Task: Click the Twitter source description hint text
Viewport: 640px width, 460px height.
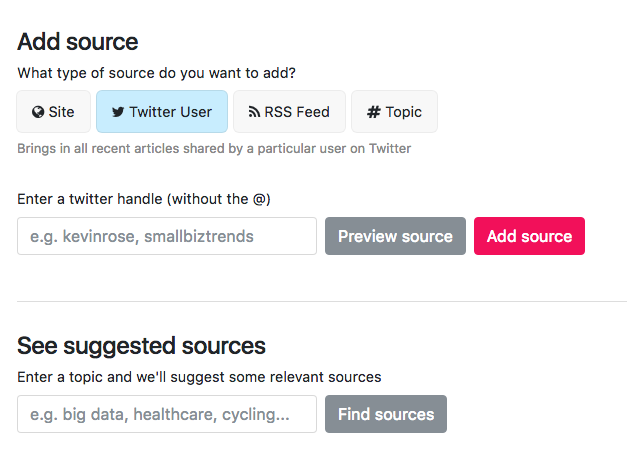Action: (x=214, y=148)
